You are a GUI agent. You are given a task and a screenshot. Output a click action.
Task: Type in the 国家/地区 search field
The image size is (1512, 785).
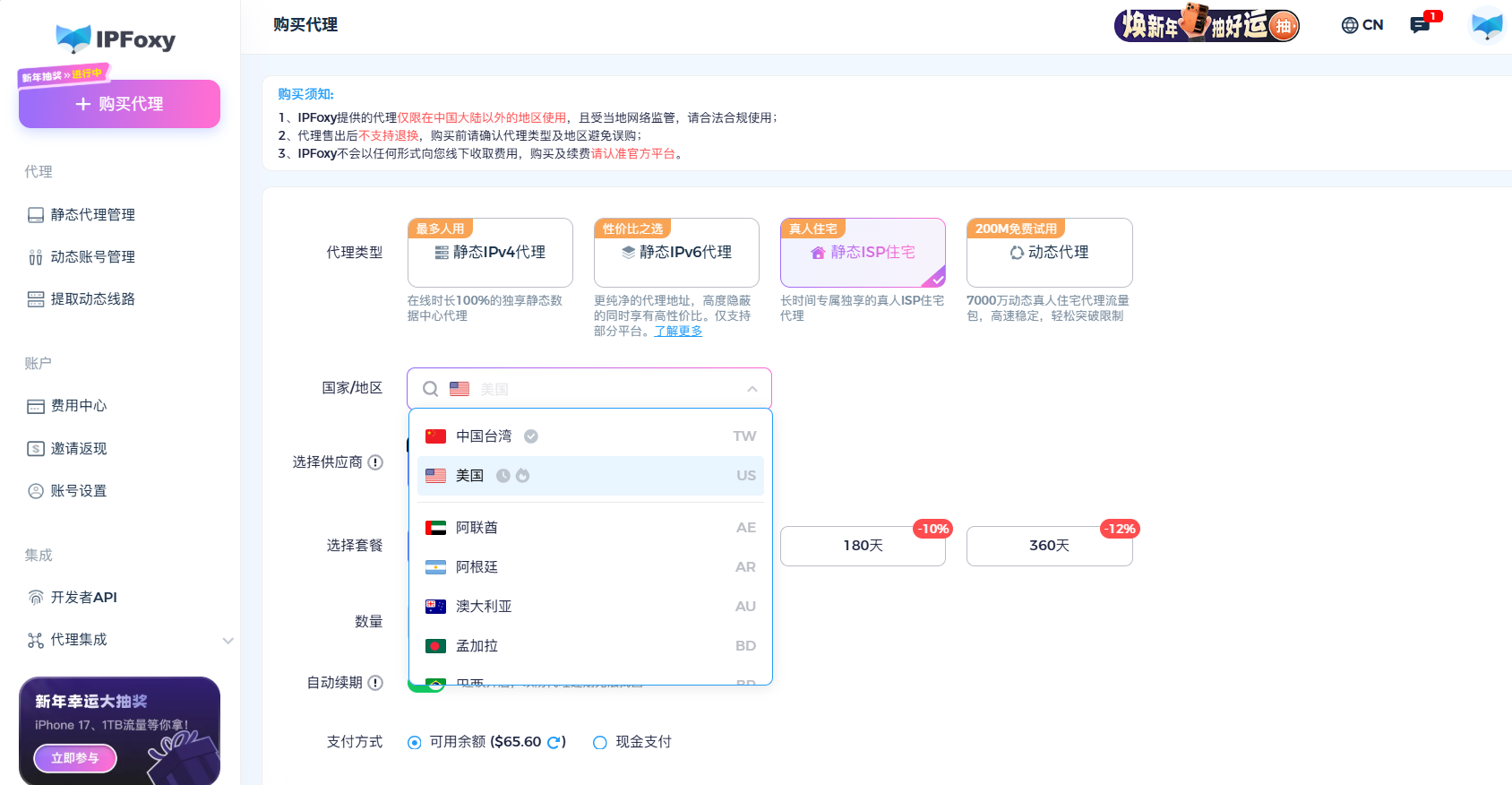point(589,389)
